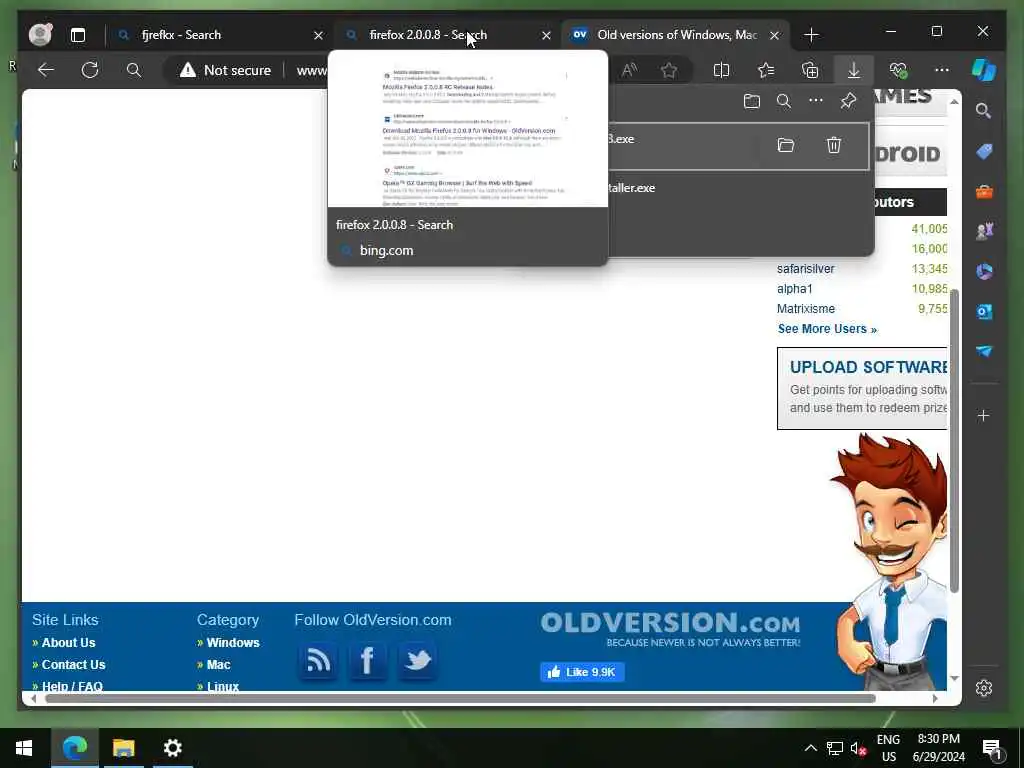This screenshot has height=768, width=1024.
Task: Refresh the current page
Action: tap(89, 70)
